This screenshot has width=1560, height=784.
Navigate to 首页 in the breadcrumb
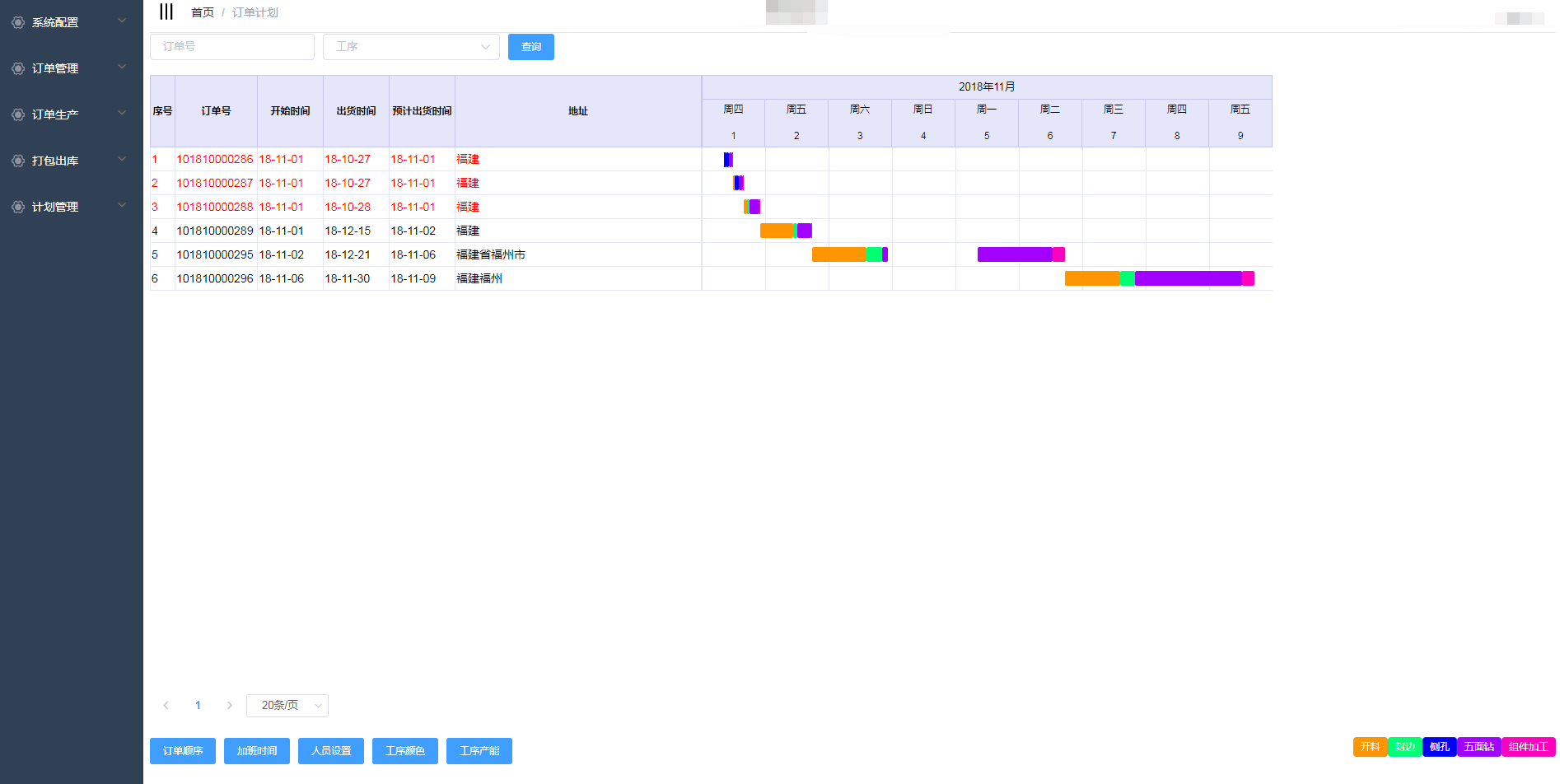click(202, 12)
